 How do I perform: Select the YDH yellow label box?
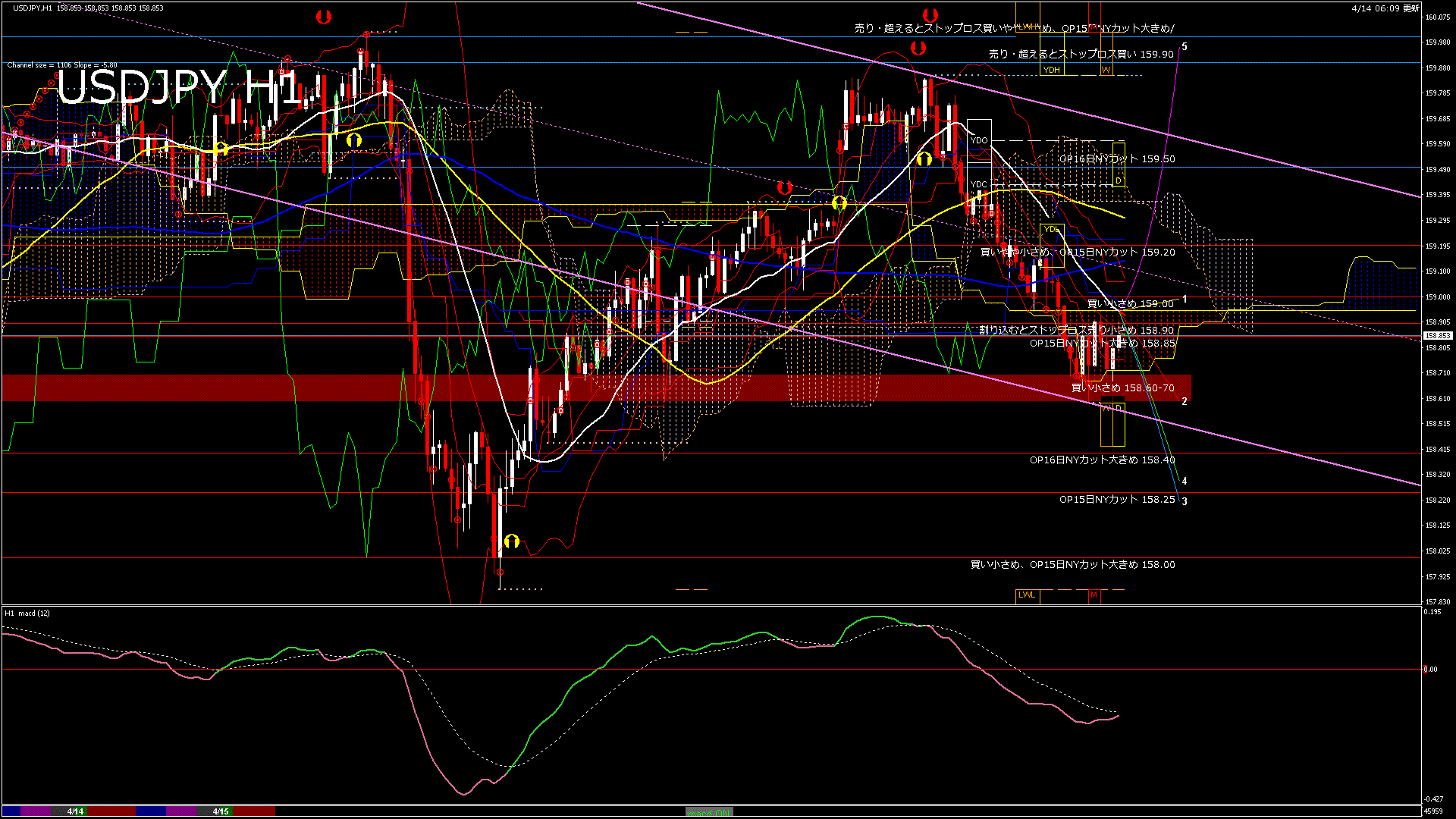(x=1051, y=70)
